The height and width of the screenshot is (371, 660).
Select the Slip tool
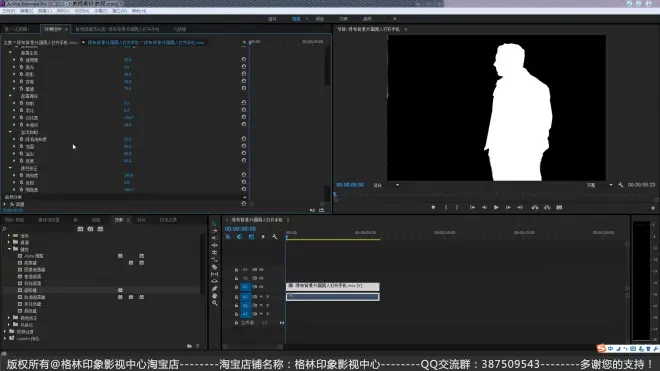click(214, 274)
